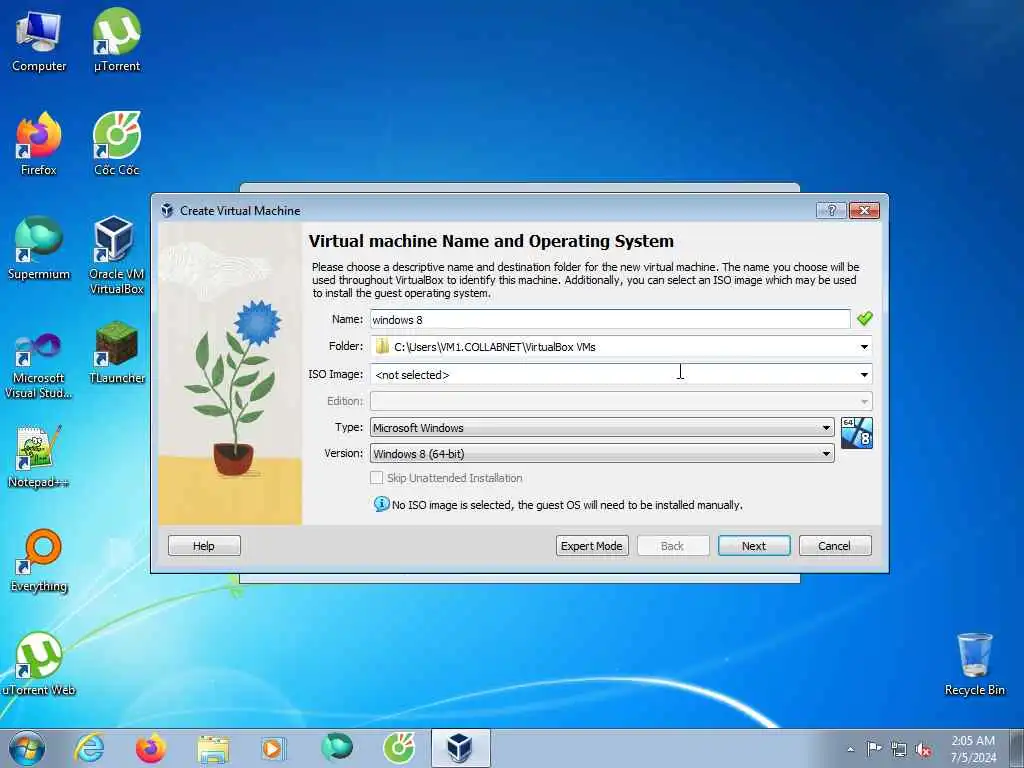Close the Create Virtual Machine dialog
The width and height of the screenshot is (1024, 768).
(x=864, y=210)
